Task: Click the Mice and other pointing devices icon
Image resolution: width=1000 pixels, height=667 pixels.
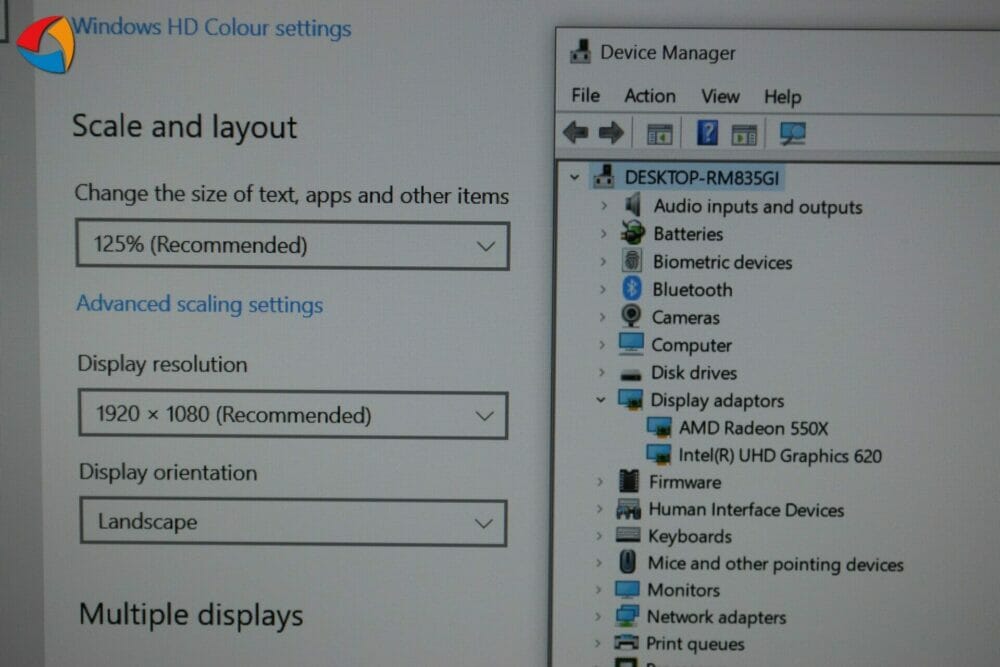Action: [x=628, y=562]
